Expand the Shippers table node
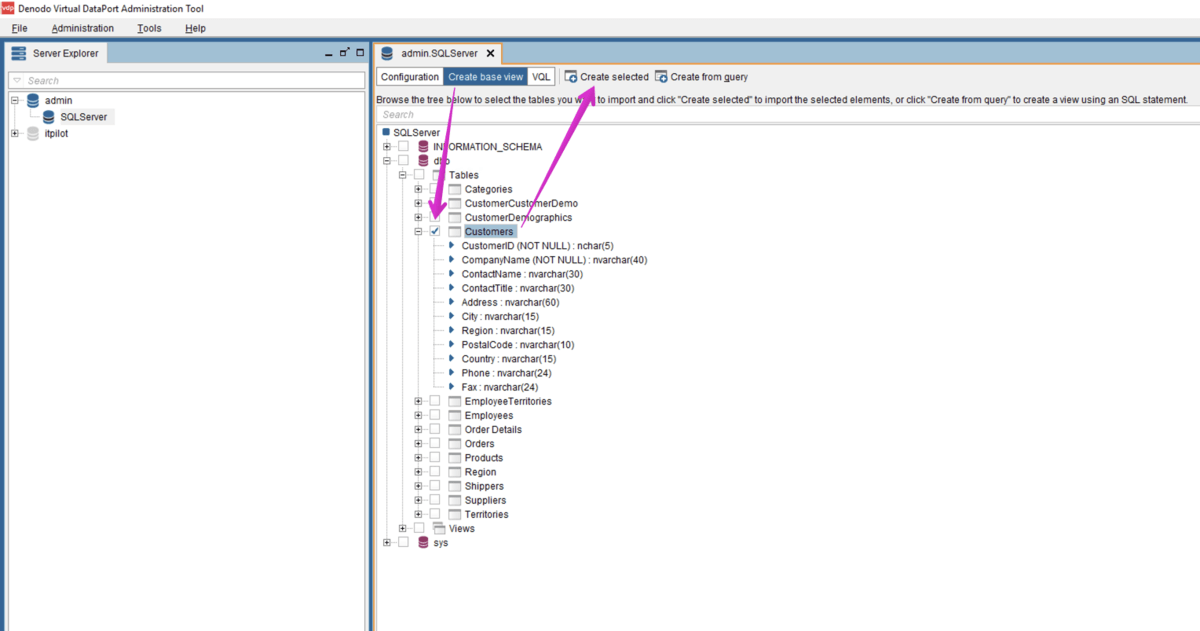 (419, 486)
